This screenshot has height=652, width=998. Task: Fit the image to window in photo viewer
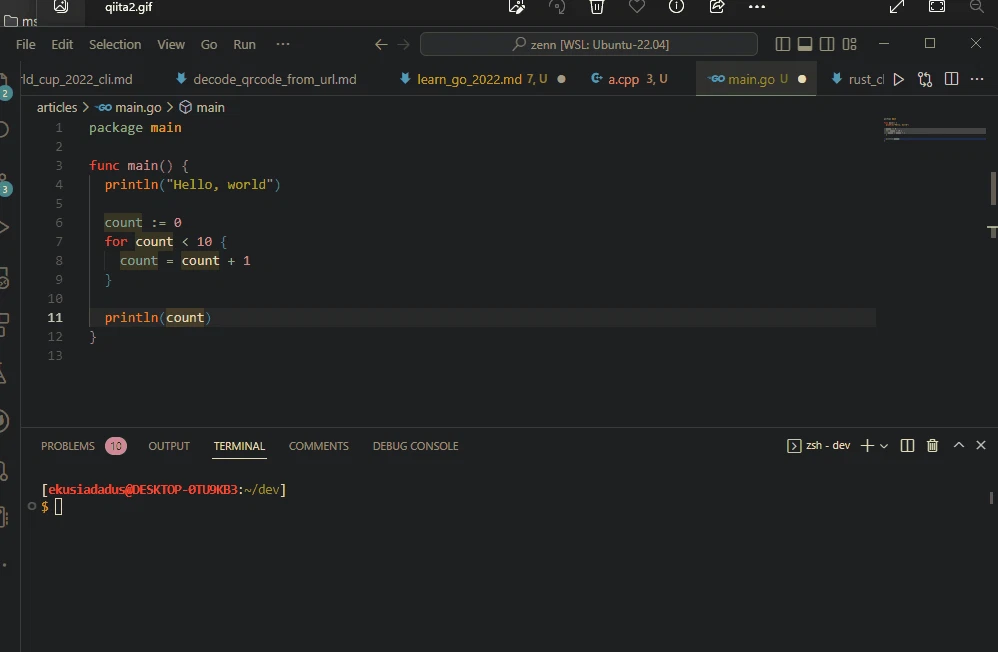point(937,6)
